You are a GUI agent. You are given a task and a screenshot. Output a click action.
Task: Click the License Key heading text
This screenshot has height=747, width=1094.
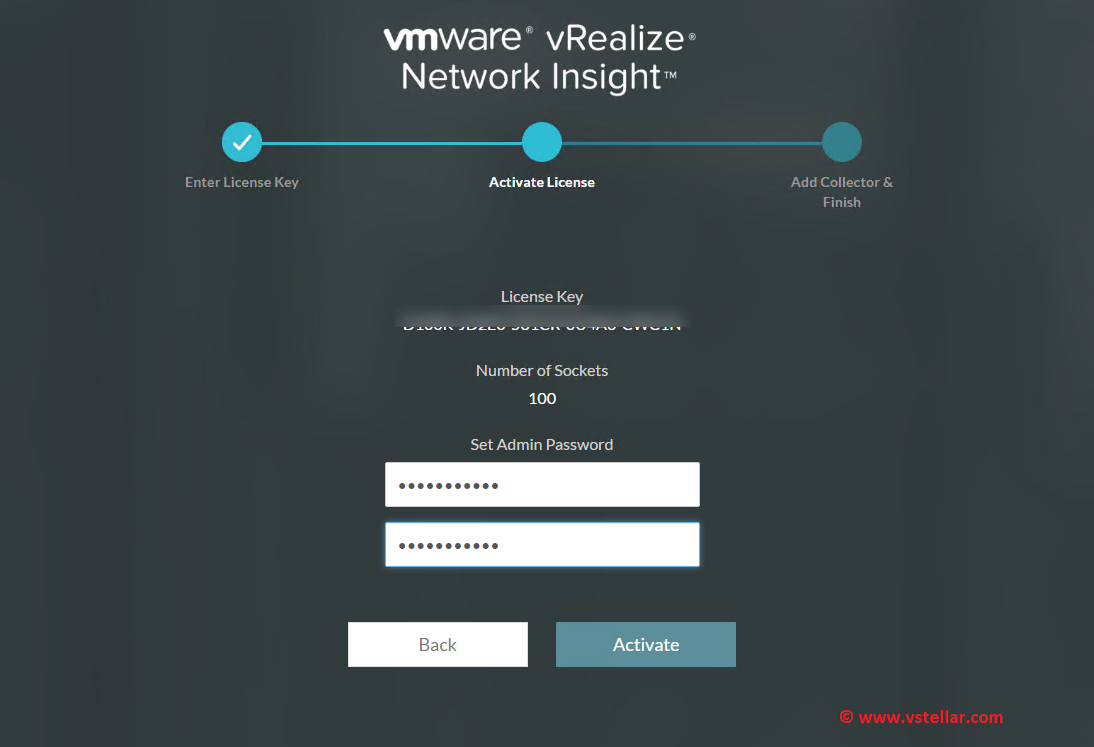pos(541,296)
